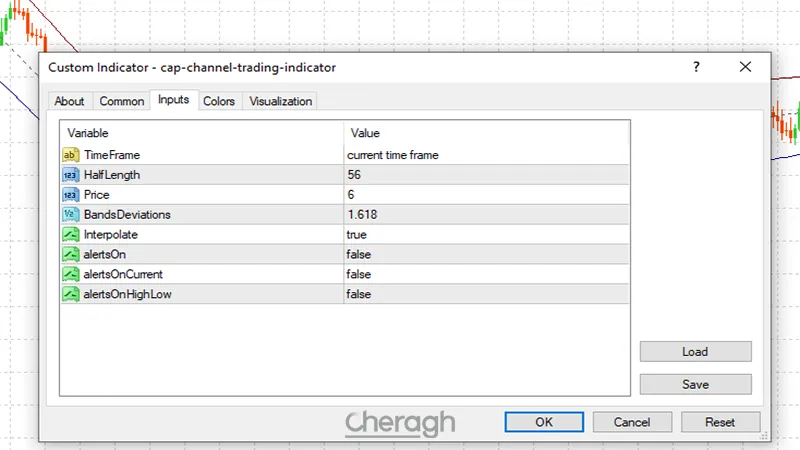800x450 pixels.
Task: Click the BandsDeviations double type icon
Action: [70, 214]
